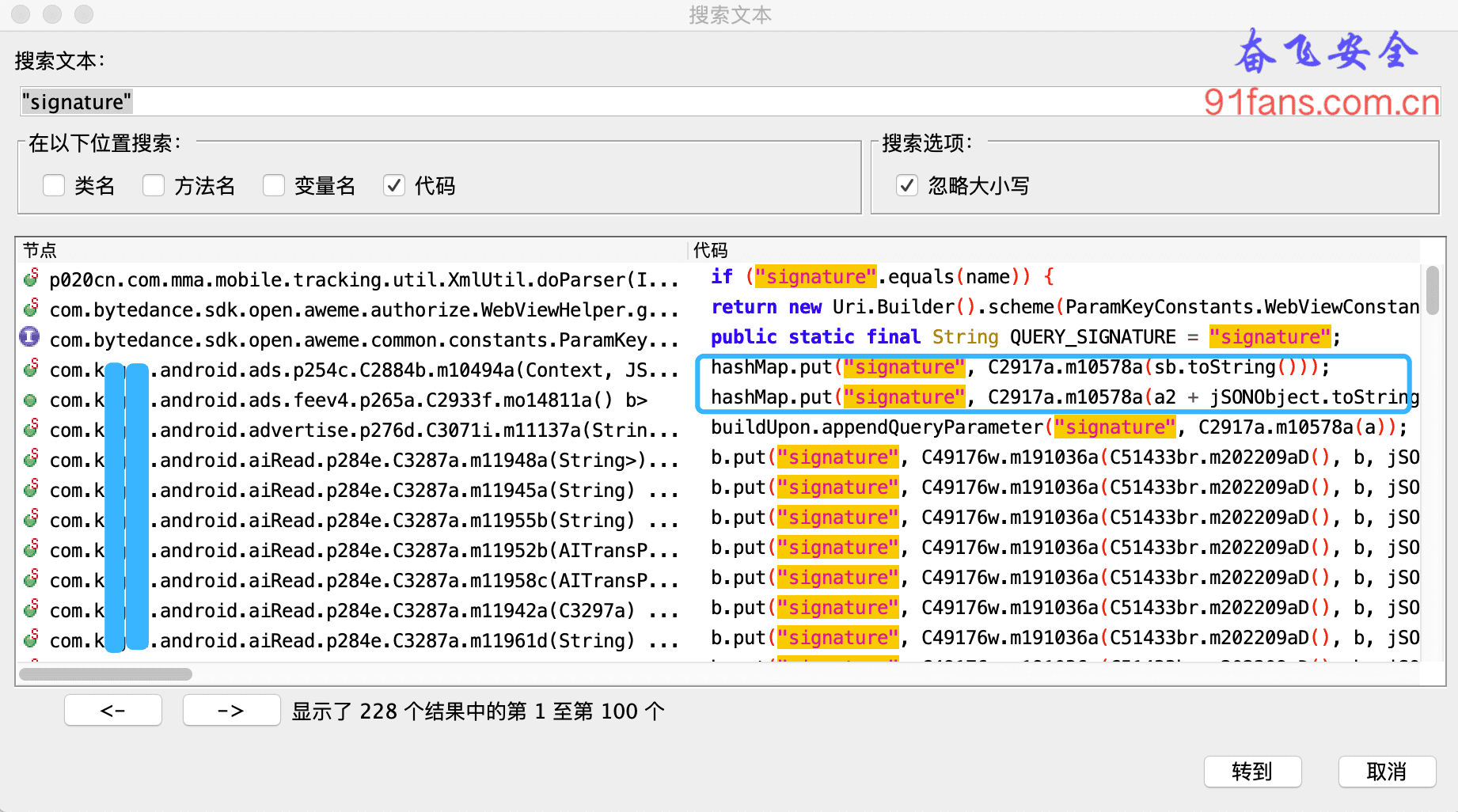Click the method icon beside the C3287a.m11958c row
This screenshot has width=1458, height=812.
[31, 579]
